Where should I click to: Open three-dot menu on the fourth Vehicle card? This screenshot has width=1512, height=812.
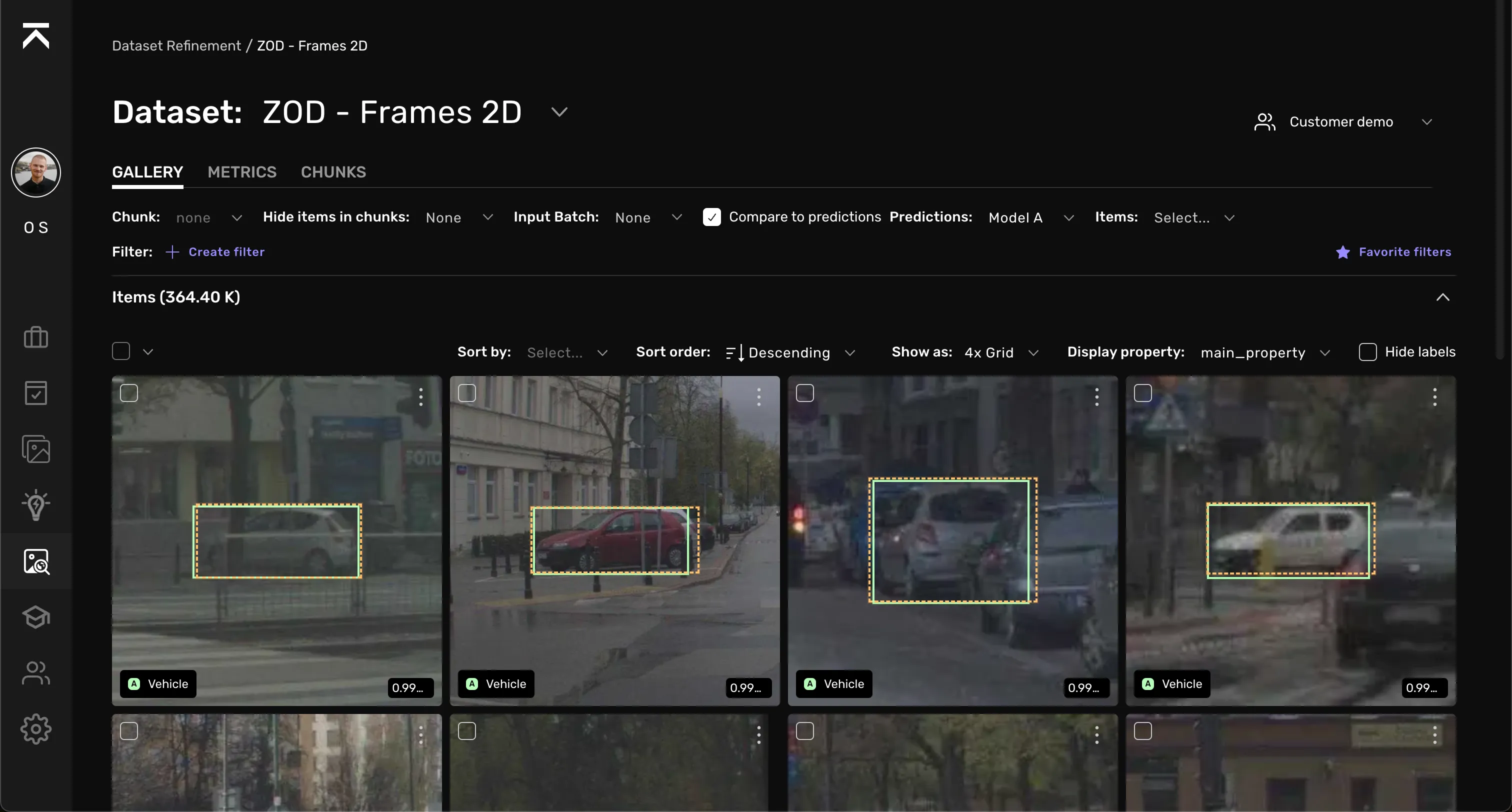[1434, 397]
